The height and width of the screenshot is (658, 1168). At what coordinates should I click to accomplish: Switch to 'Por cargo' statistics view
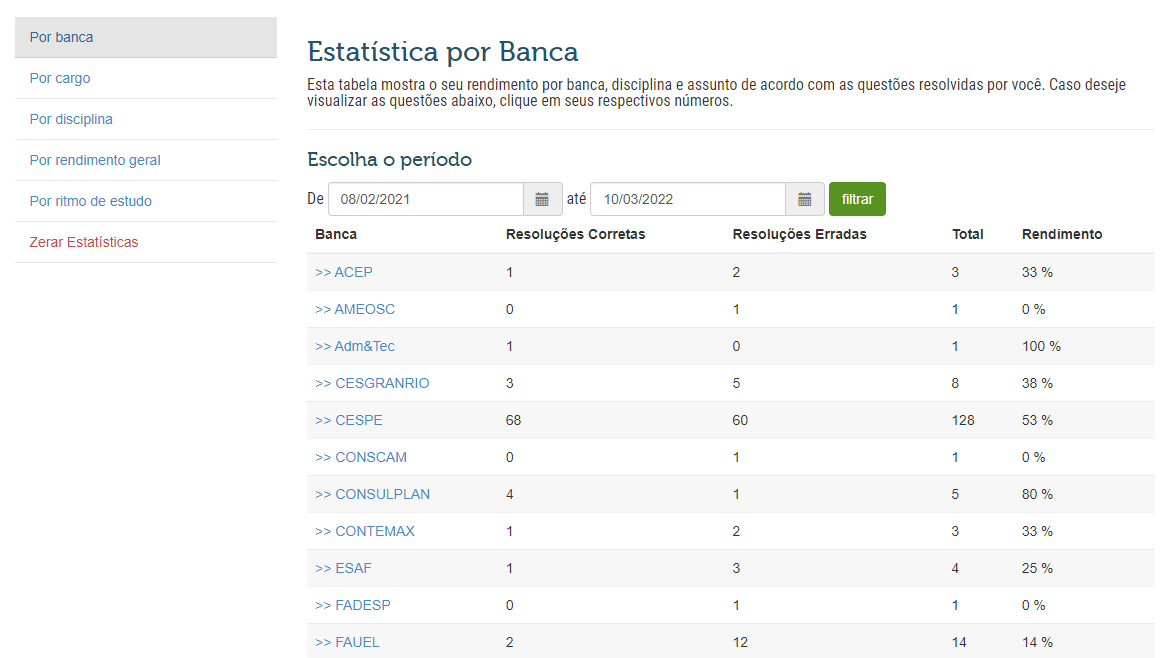pos(59,77)
